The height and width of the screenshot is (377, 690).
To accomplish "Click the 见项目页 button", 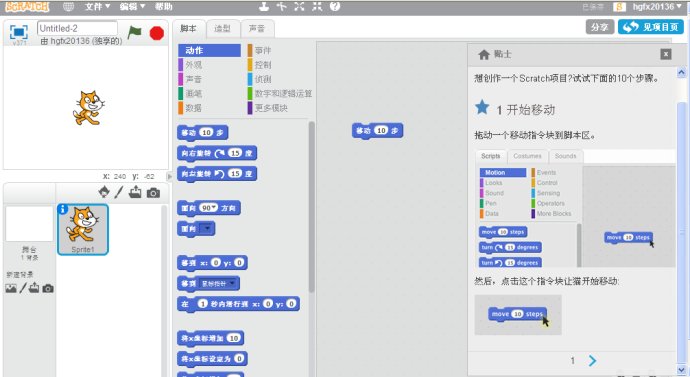I will pos(650,27).
